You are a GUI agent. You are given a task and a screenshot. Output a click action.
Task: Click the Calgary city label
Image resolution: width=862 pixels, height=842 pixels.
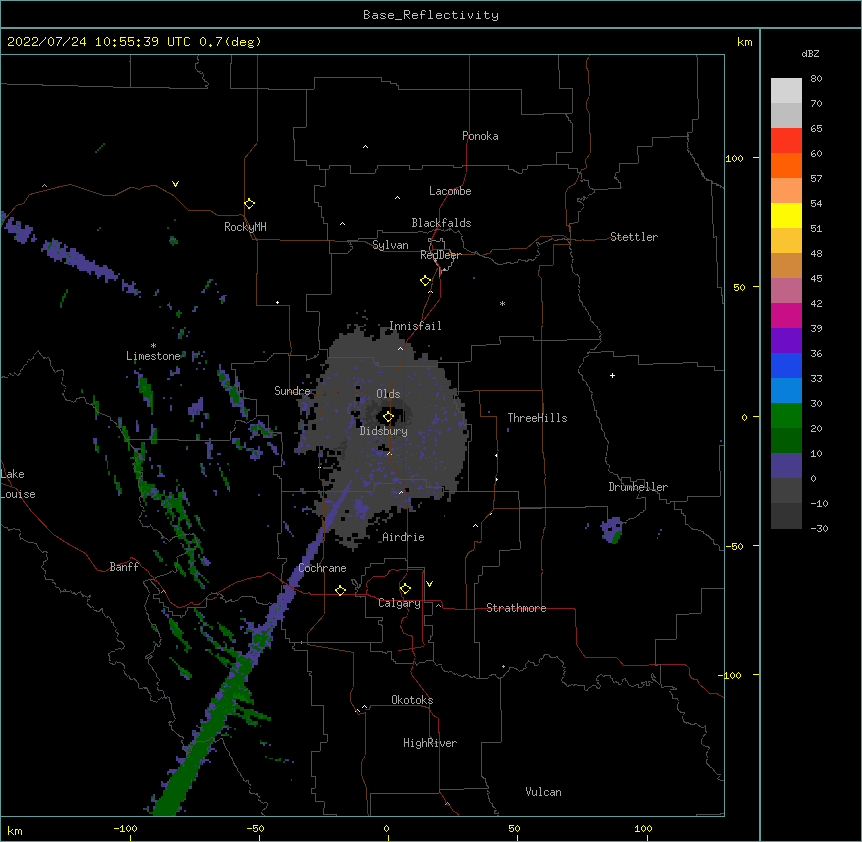(x=399, y=603)
